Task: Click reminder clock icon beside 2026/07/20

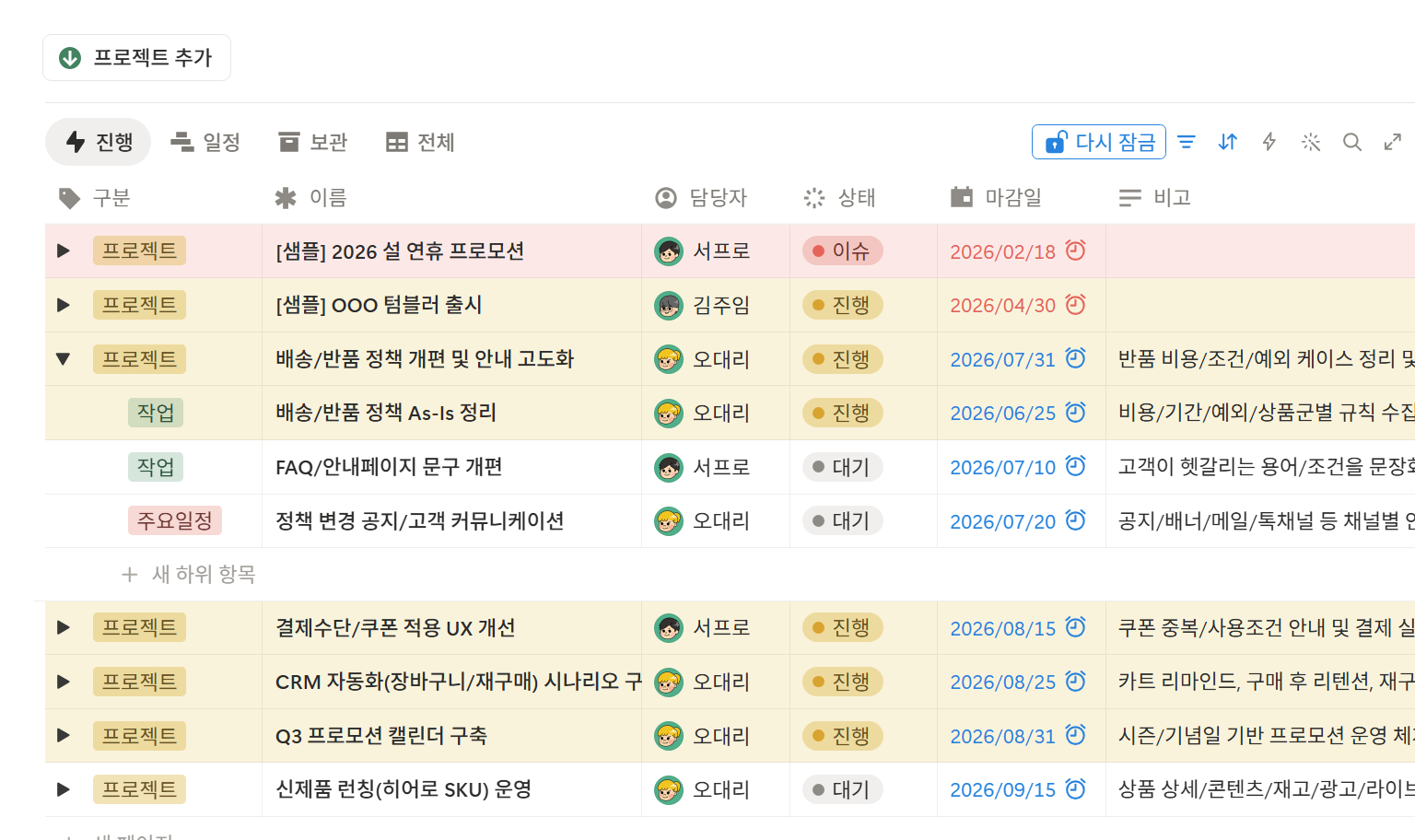Action: point(1075,519)
